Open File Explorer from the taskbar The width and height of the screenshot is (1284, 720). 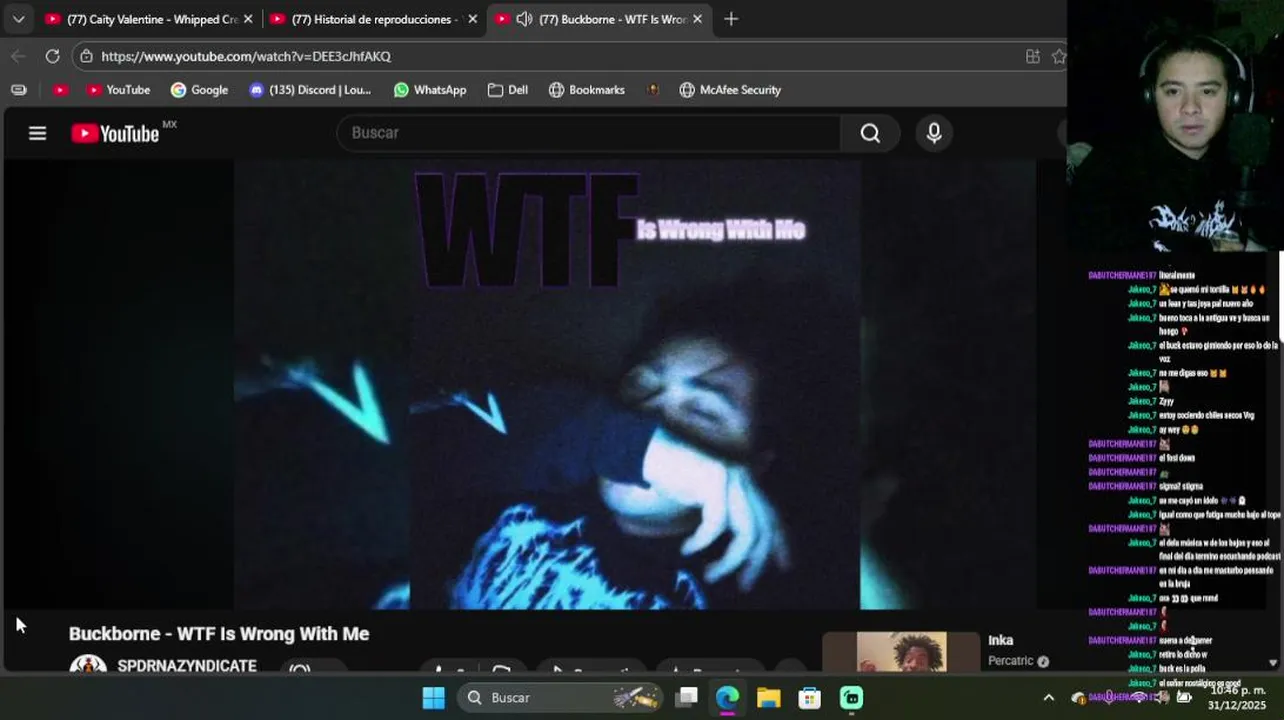pyautogui.click(x=768, y=698)
